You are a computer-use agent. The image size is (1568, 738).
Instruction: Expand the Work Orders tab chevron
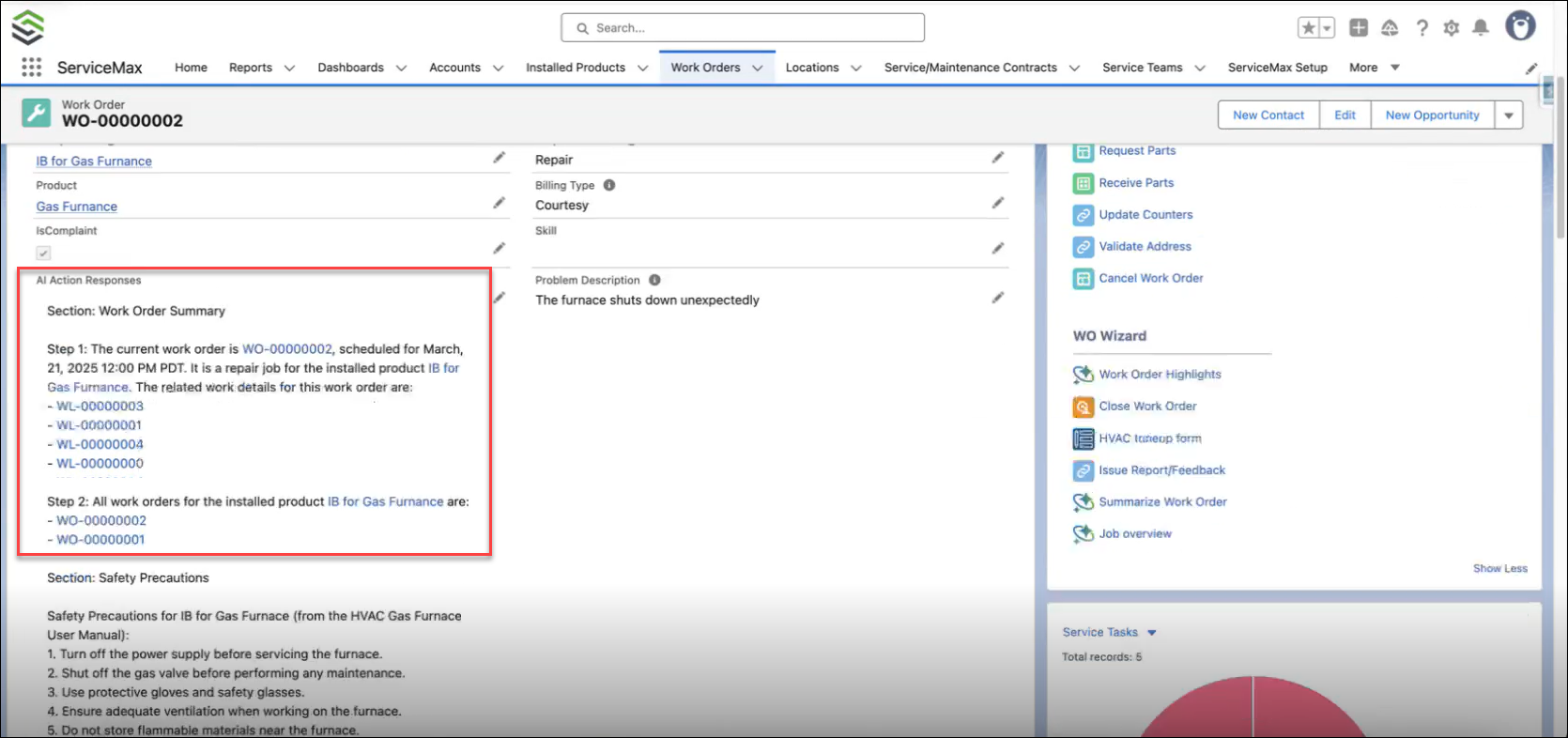[758, 68]
